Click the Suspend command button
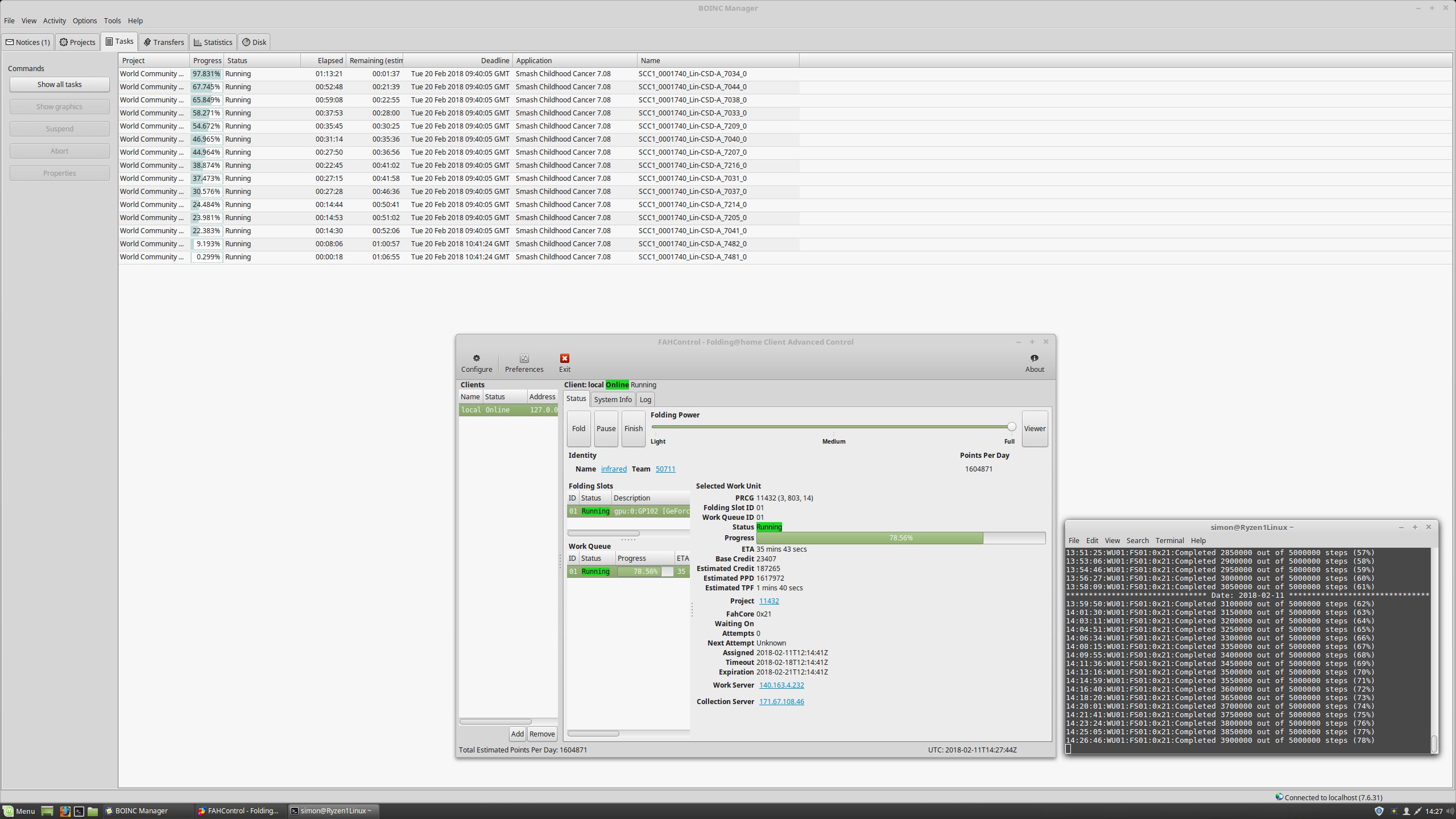The height and width of the screenshot is (819, 1456). click(x=59, y=129)
